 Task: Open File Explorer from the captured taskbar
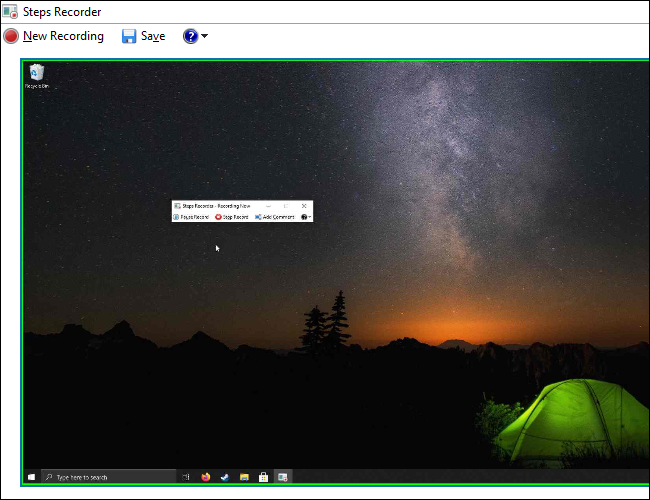tap(244, 477)
